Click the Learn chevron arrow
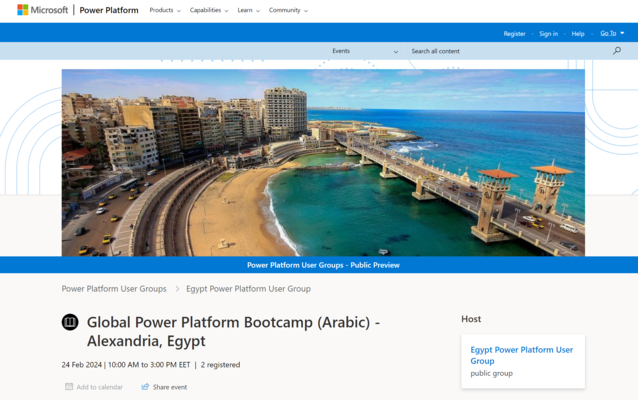The height and width of the screenshot is (400, 638). coord(258,11)
